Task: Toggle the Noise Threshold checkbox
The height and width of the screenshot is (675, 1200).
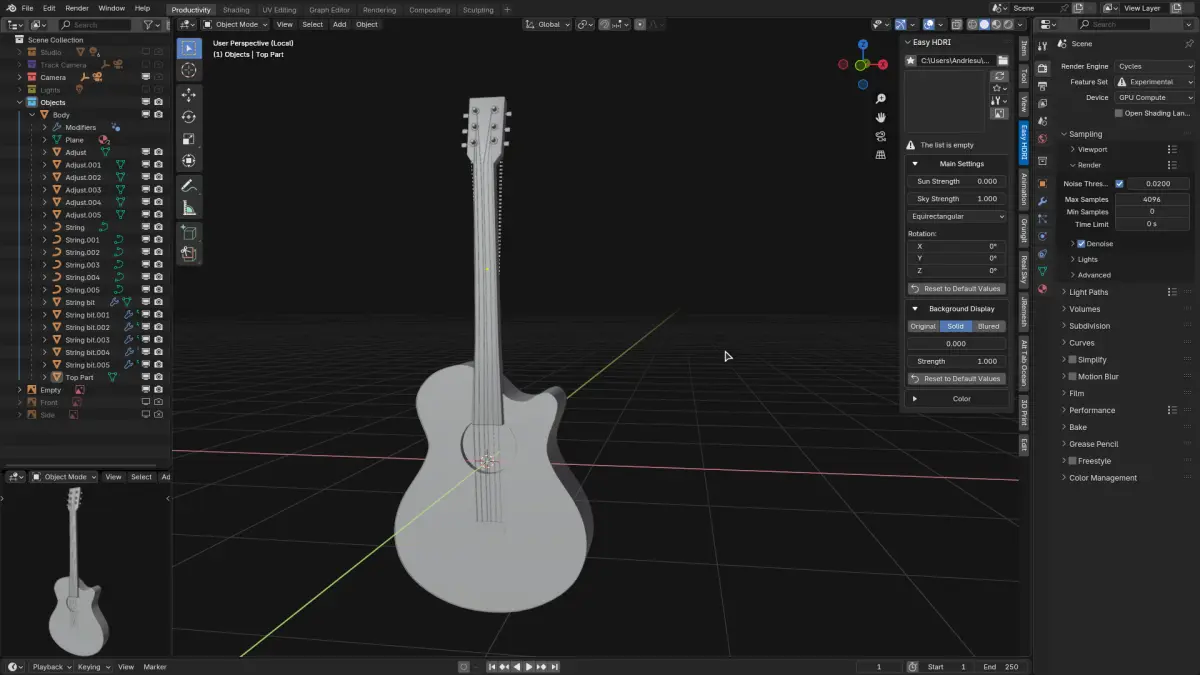Action: pos(1119,184)
